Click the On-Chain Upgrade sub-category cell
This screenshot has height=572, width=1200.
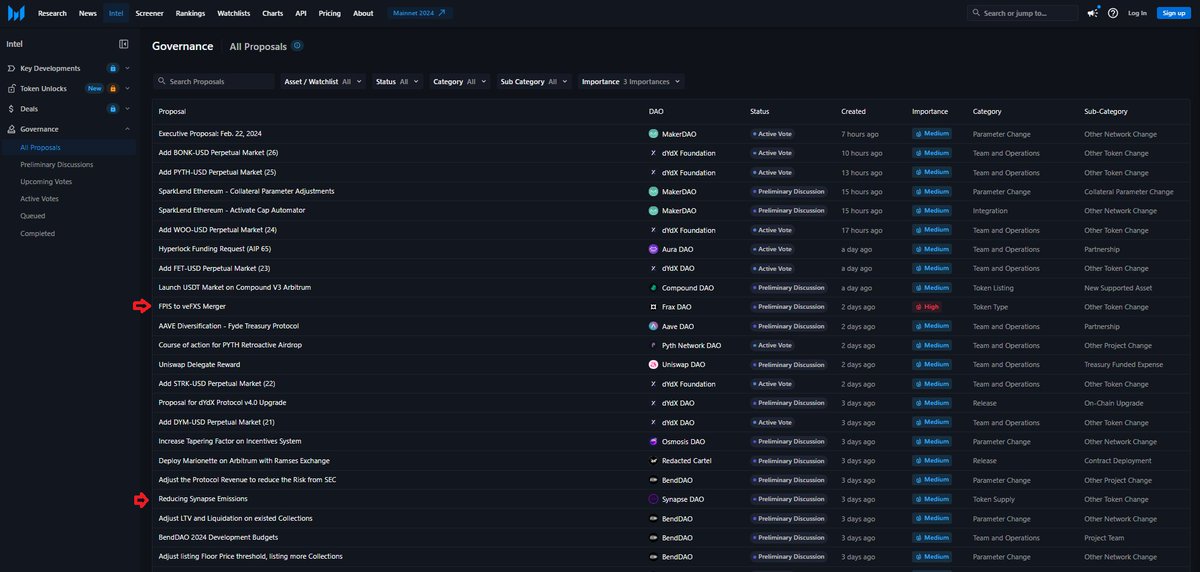[x=1114, y=403]
